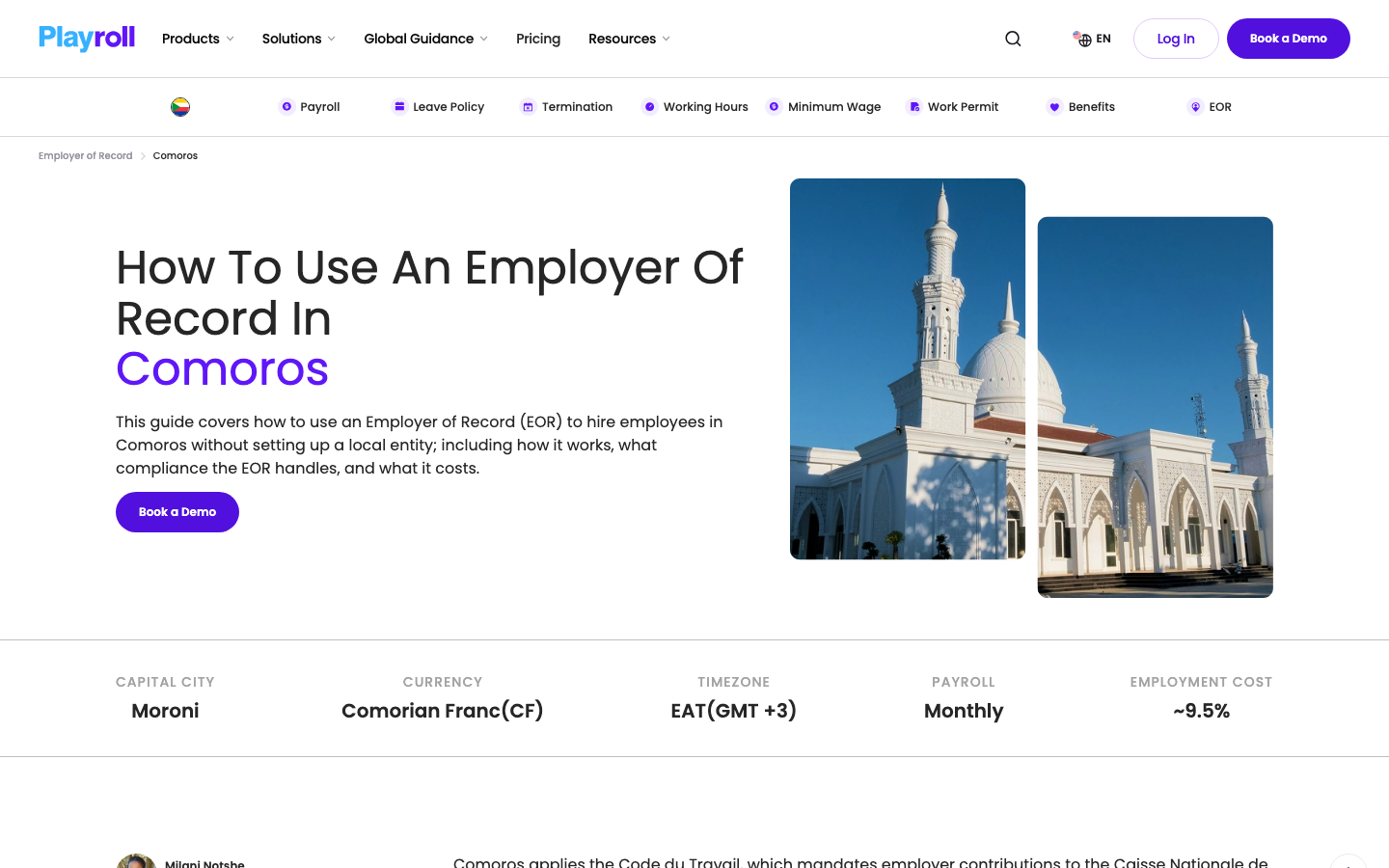The height and width of the screenshot is (868, 1389).
Task: Expand the Resources dropdown chevron
Action: [666, 39]
